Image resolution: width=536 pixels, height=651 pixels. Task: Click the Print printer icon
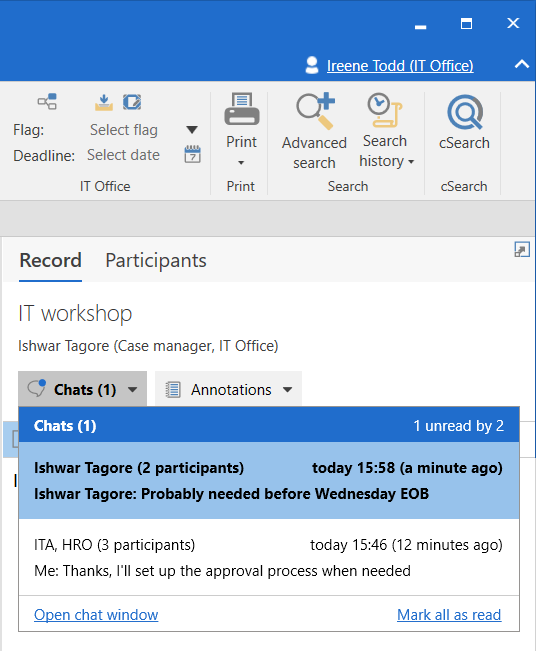point(242,110)
